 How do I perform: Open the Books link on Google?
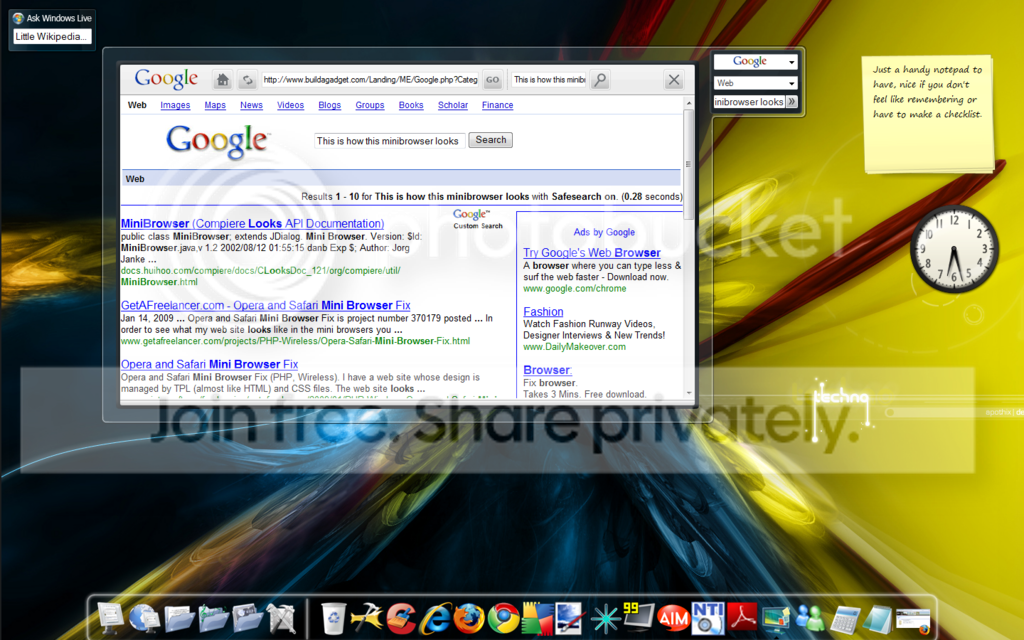(411, 105)
